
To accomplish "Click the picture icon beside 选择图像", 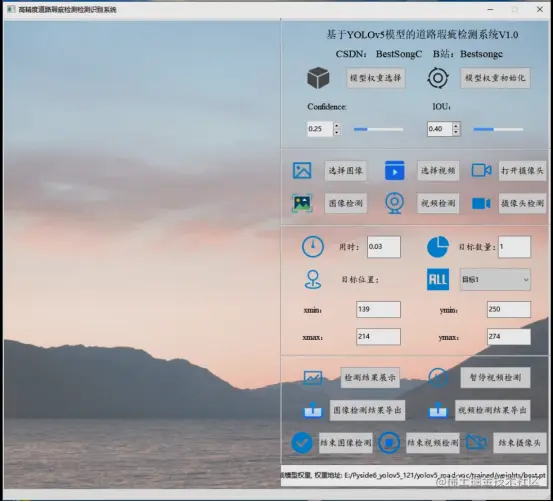I will click(x=302, y=171).
